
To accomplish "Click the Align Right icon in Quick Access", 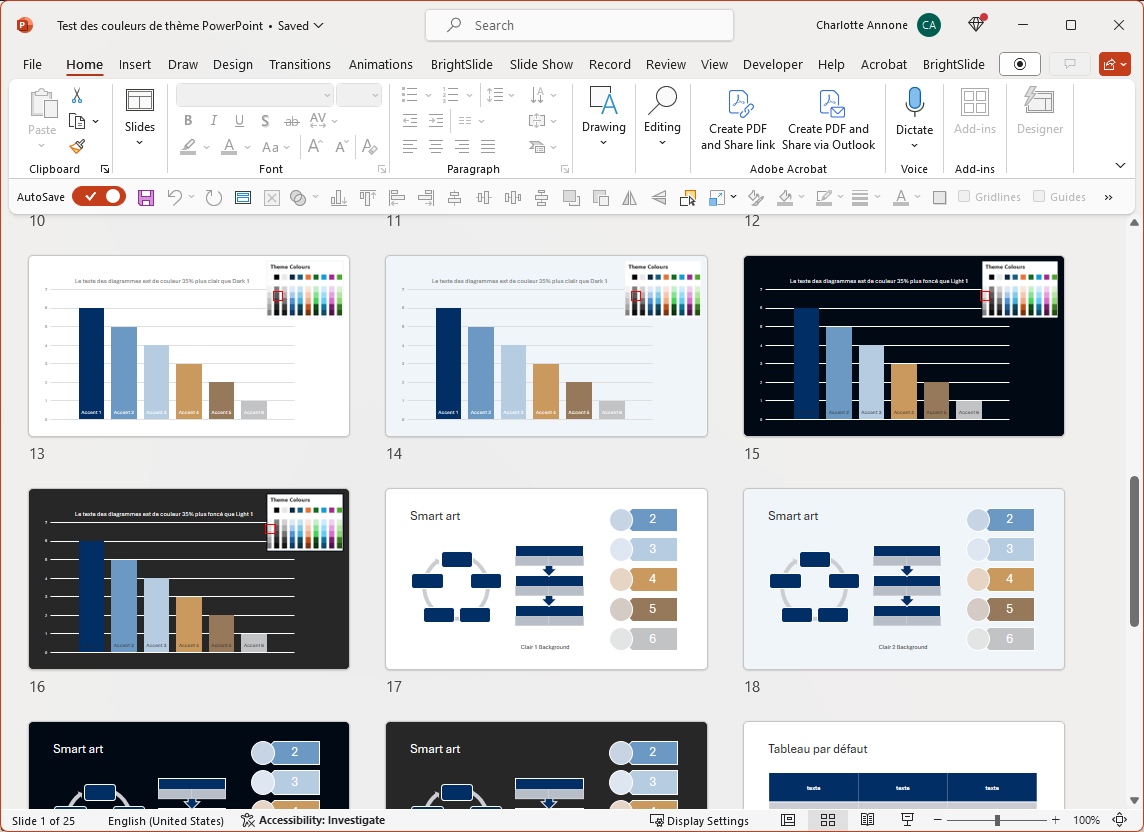I will coord(425,197).
